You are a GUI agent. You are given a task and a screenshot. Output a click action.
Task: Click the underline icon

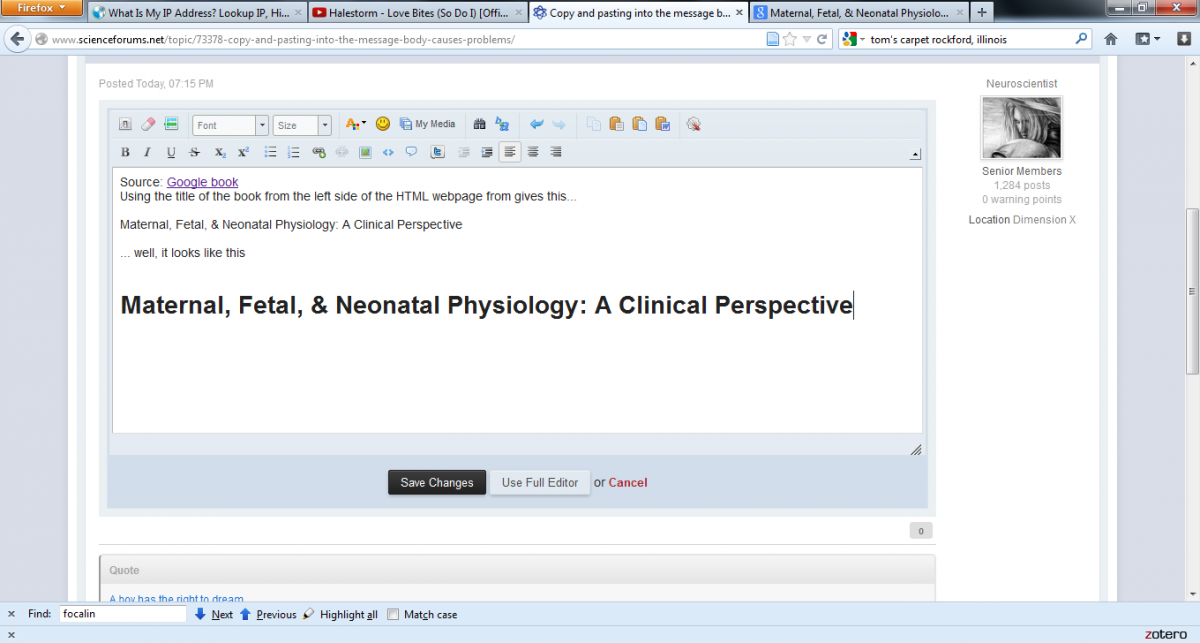171,153
